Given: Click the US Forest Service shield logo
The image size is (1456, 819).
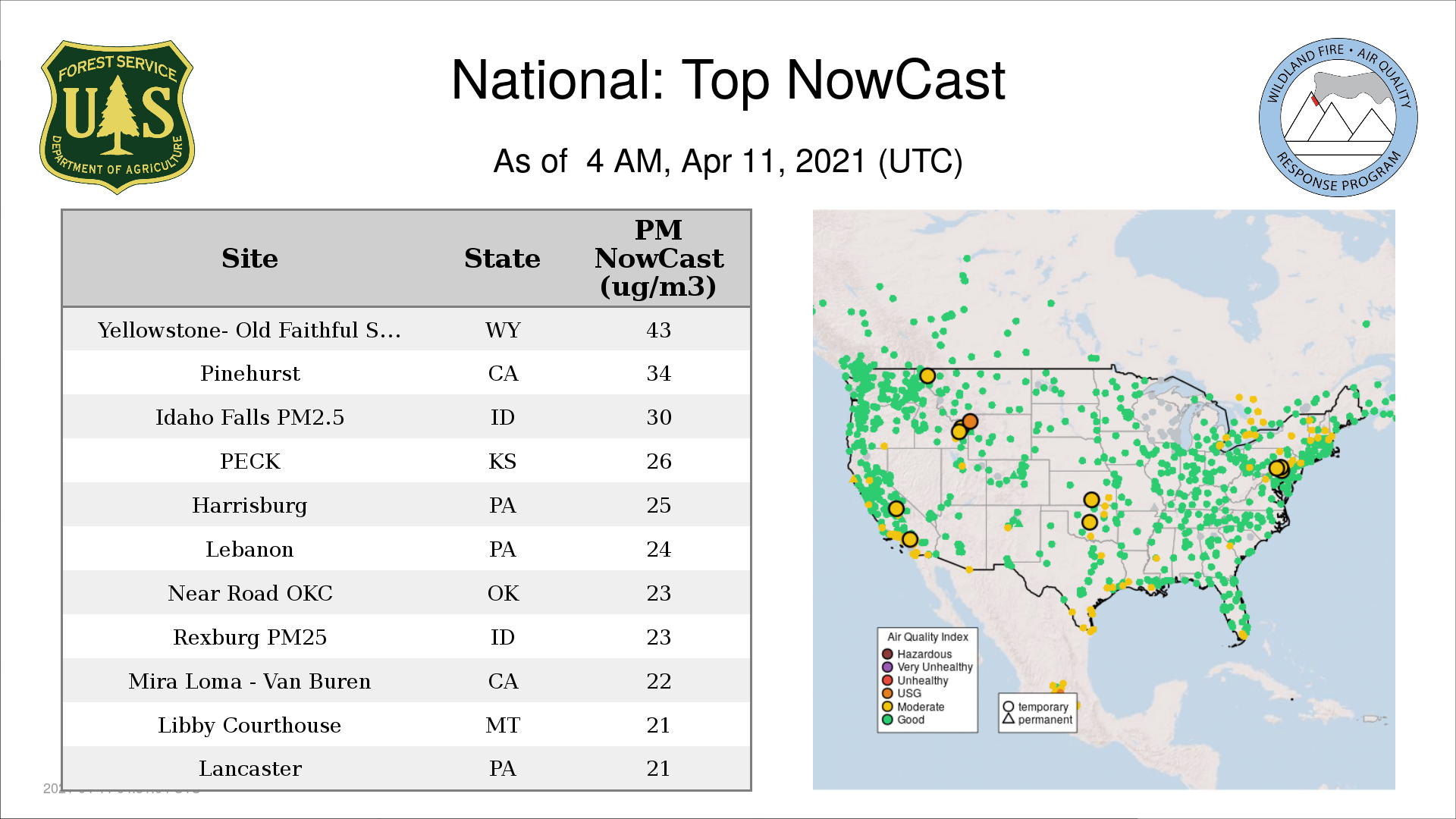Looking at the screenshot, I should click(117, 118).
